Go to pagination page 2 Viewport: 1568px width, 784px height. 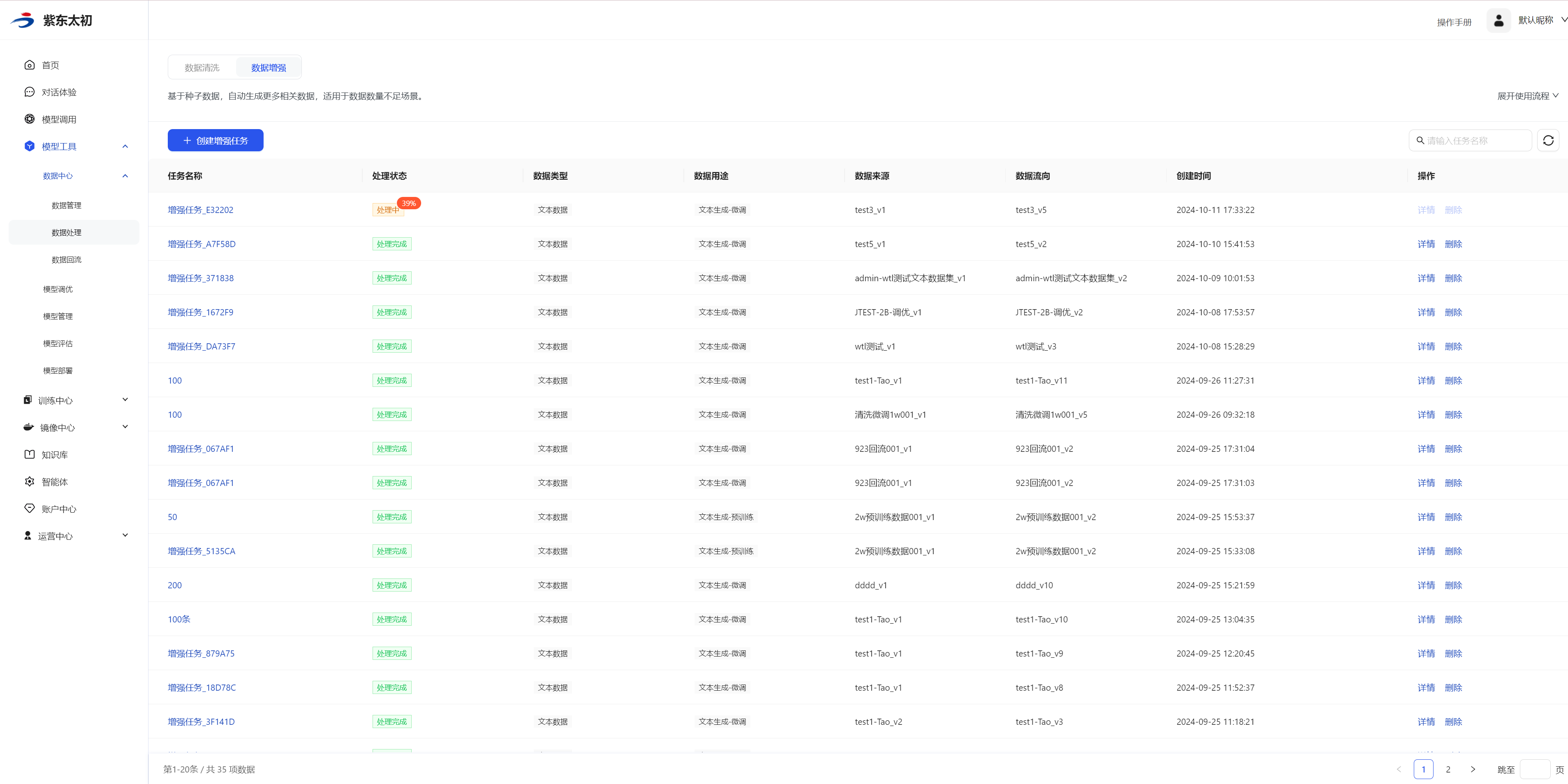[x=1448, y=769]
